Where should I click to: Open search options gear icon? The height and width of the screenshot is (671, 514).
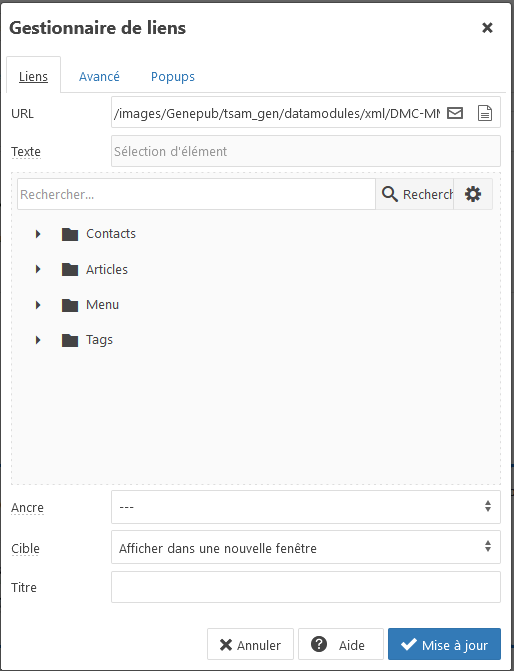click(473, 194)
